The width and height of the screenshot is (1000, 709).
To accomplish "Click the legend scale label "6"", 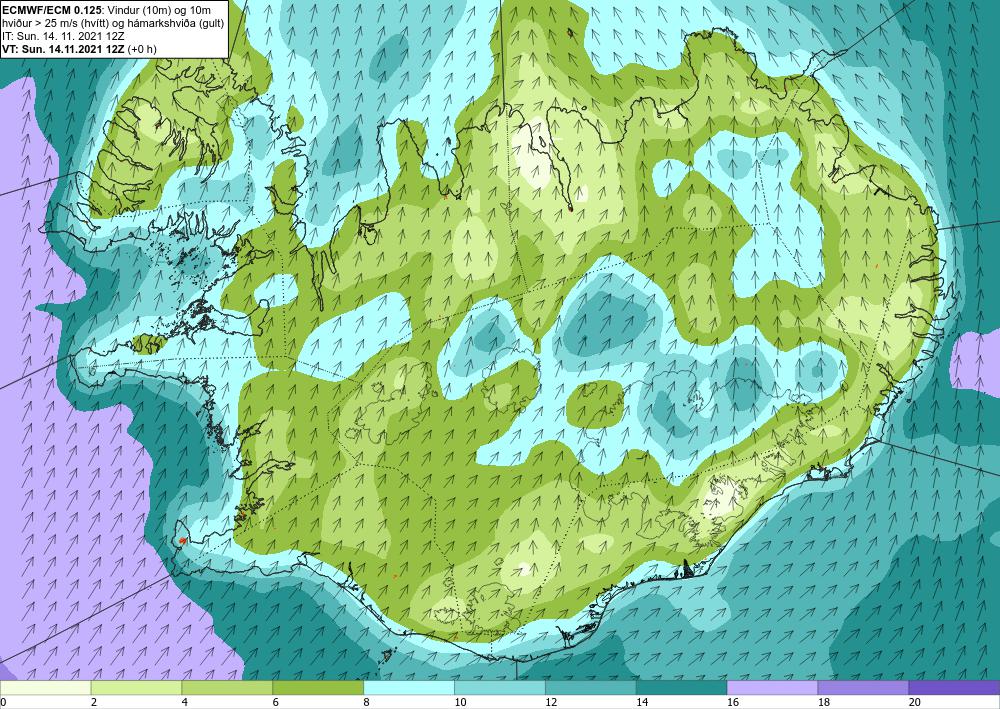I will pos(276,703).
